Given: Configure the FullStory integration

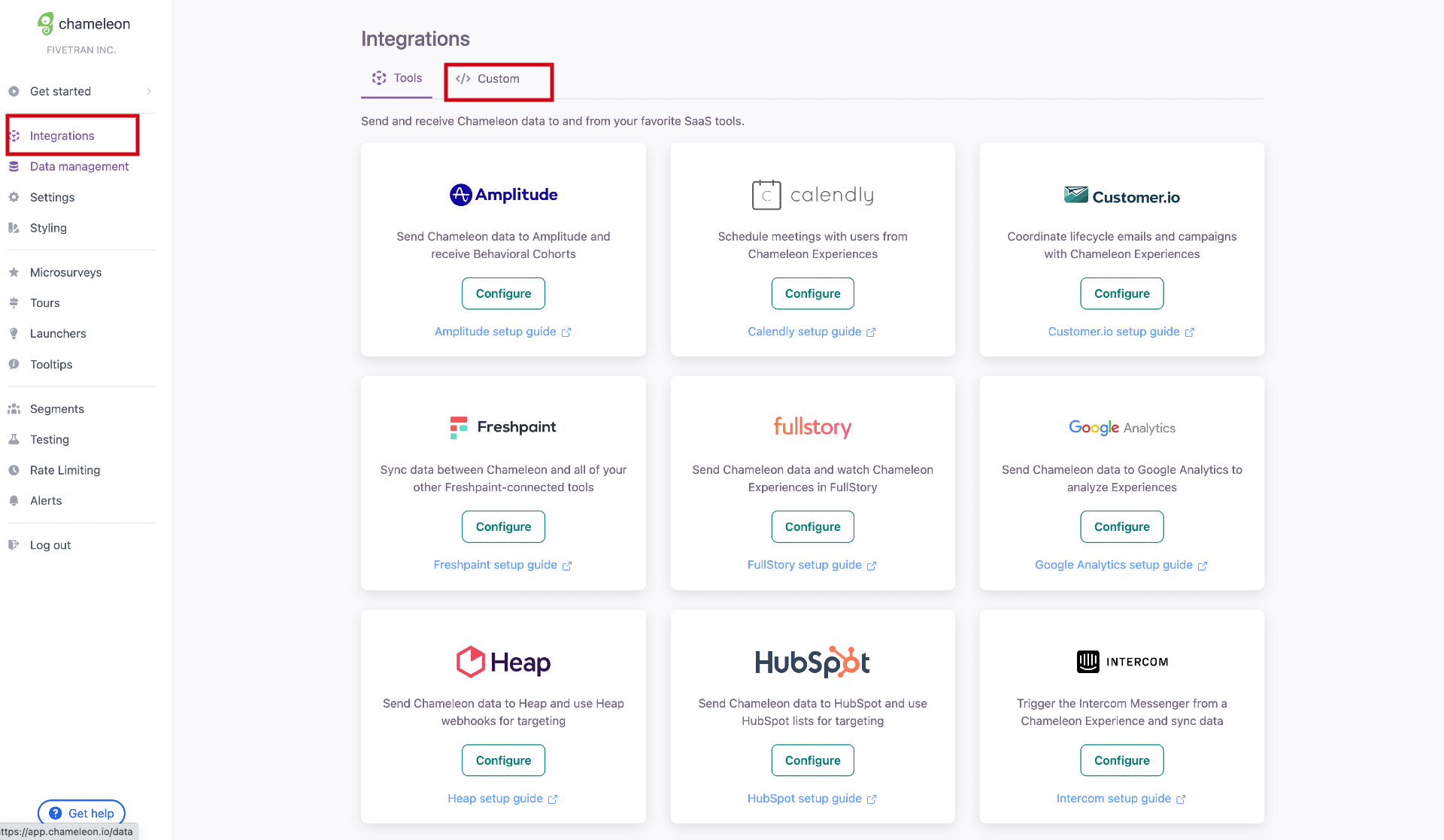Looking at the screenshot, I should [x=812, y=527].
